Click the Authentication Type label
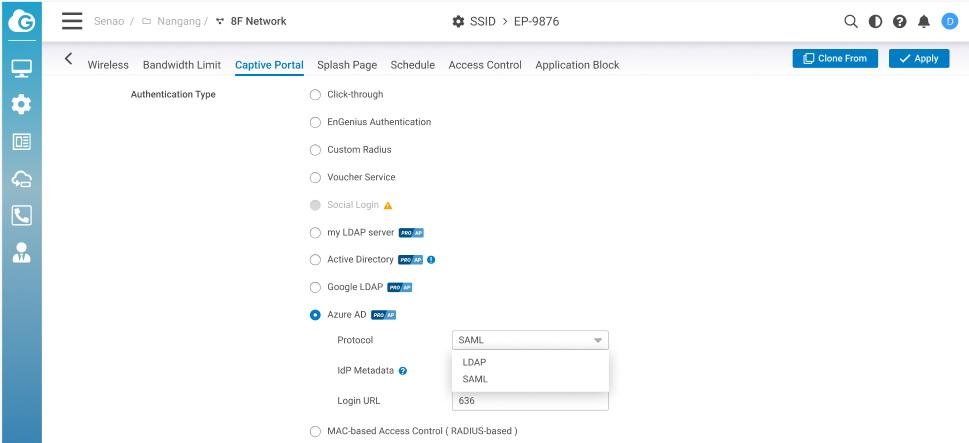 point(173,95)
